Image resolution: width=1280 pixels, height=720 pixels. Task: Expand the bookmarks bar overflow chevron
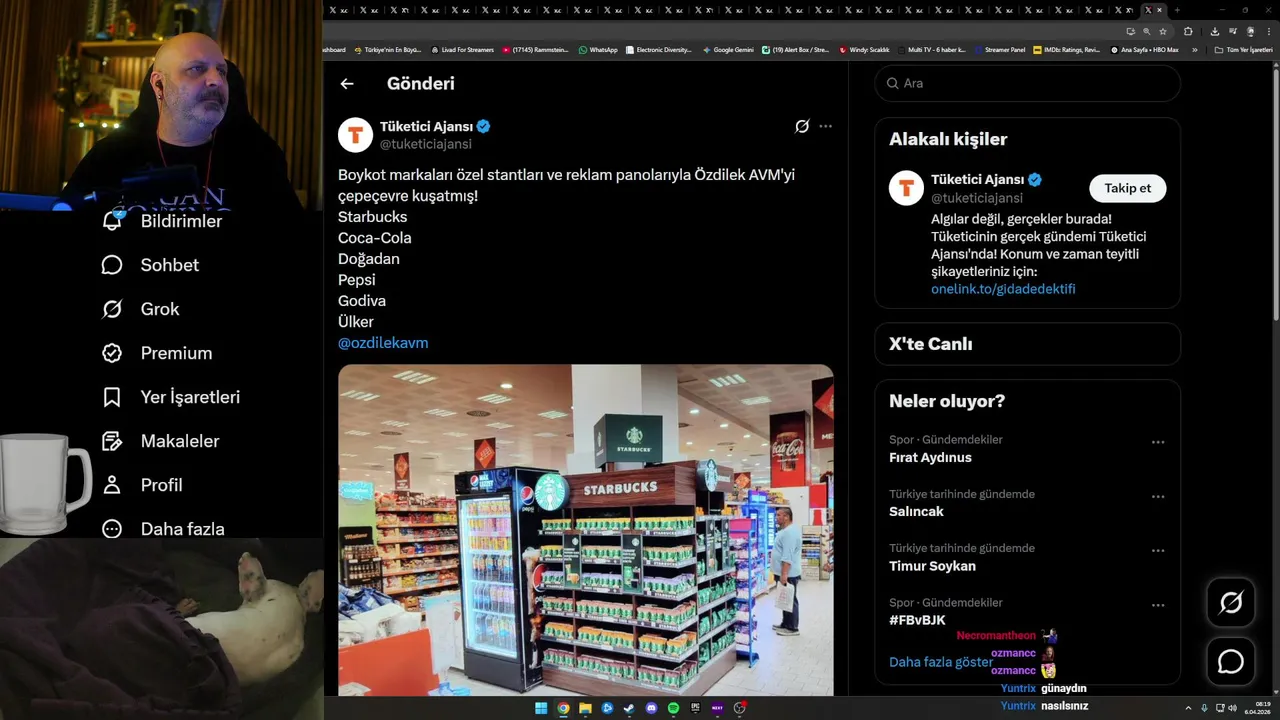(1194, 49)
